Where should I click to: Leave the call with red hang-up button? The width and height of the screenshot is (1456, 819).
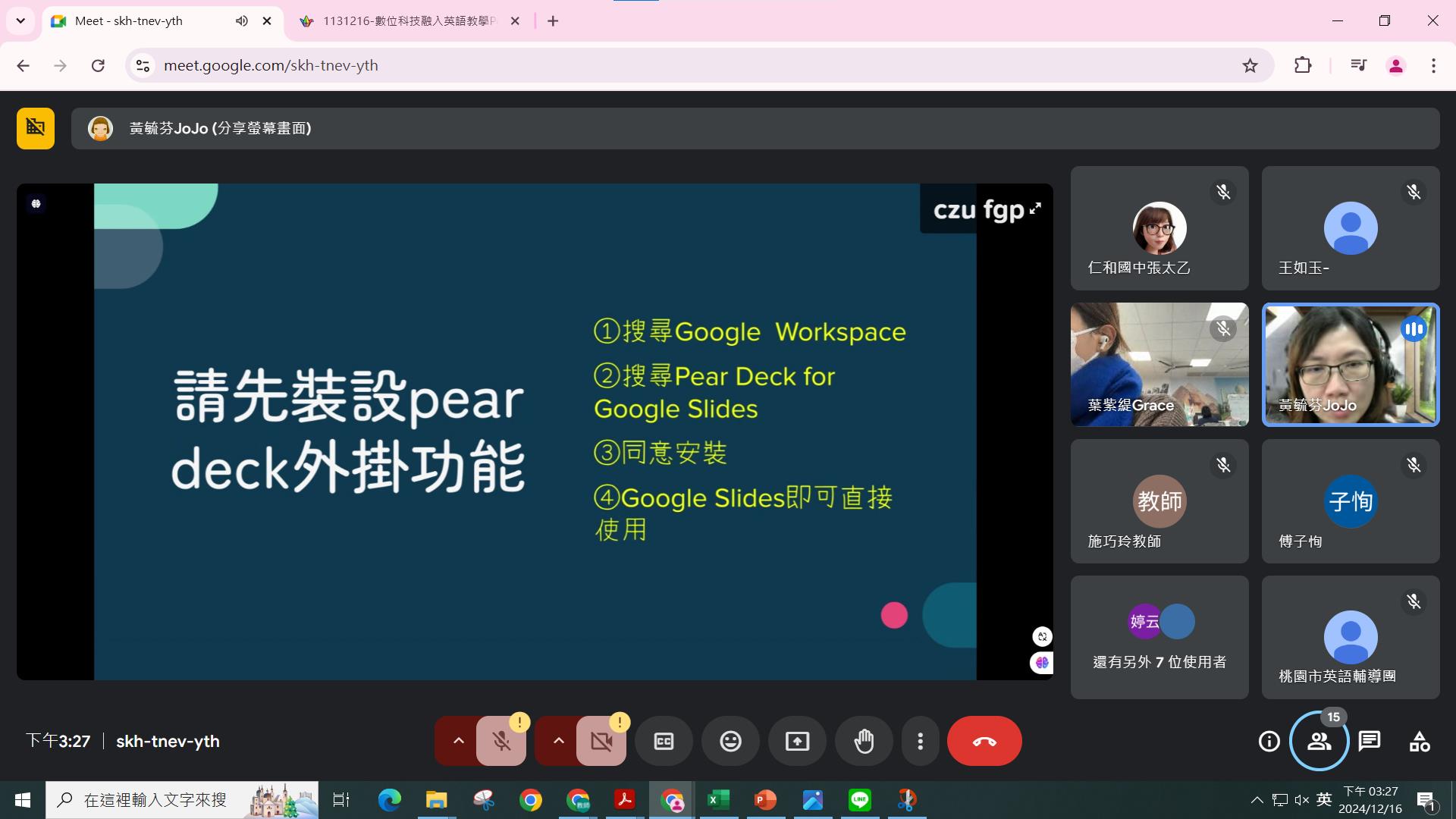pos(984,742)
